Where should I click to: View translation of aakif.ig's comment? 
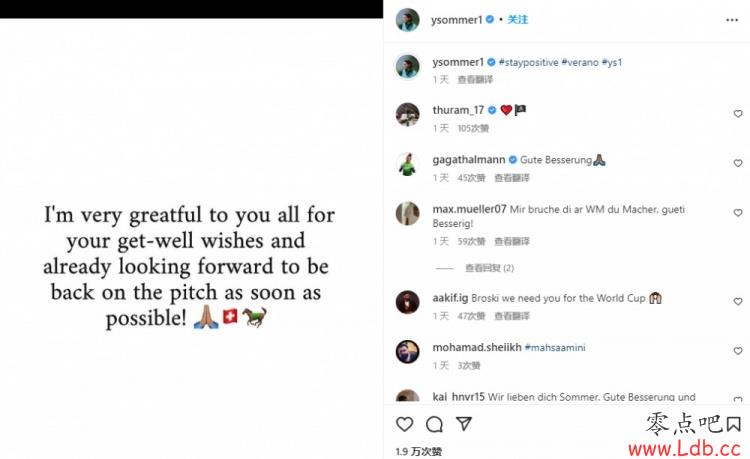tap(512, 316)
